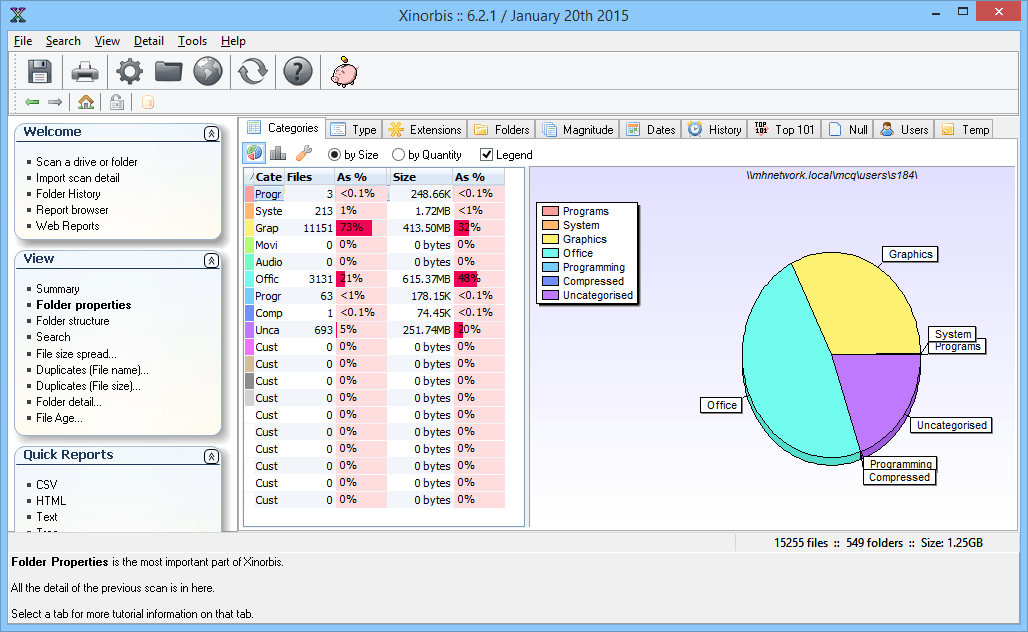
Task: Open settings via the gear icon
Action: [x=129, y=71]
